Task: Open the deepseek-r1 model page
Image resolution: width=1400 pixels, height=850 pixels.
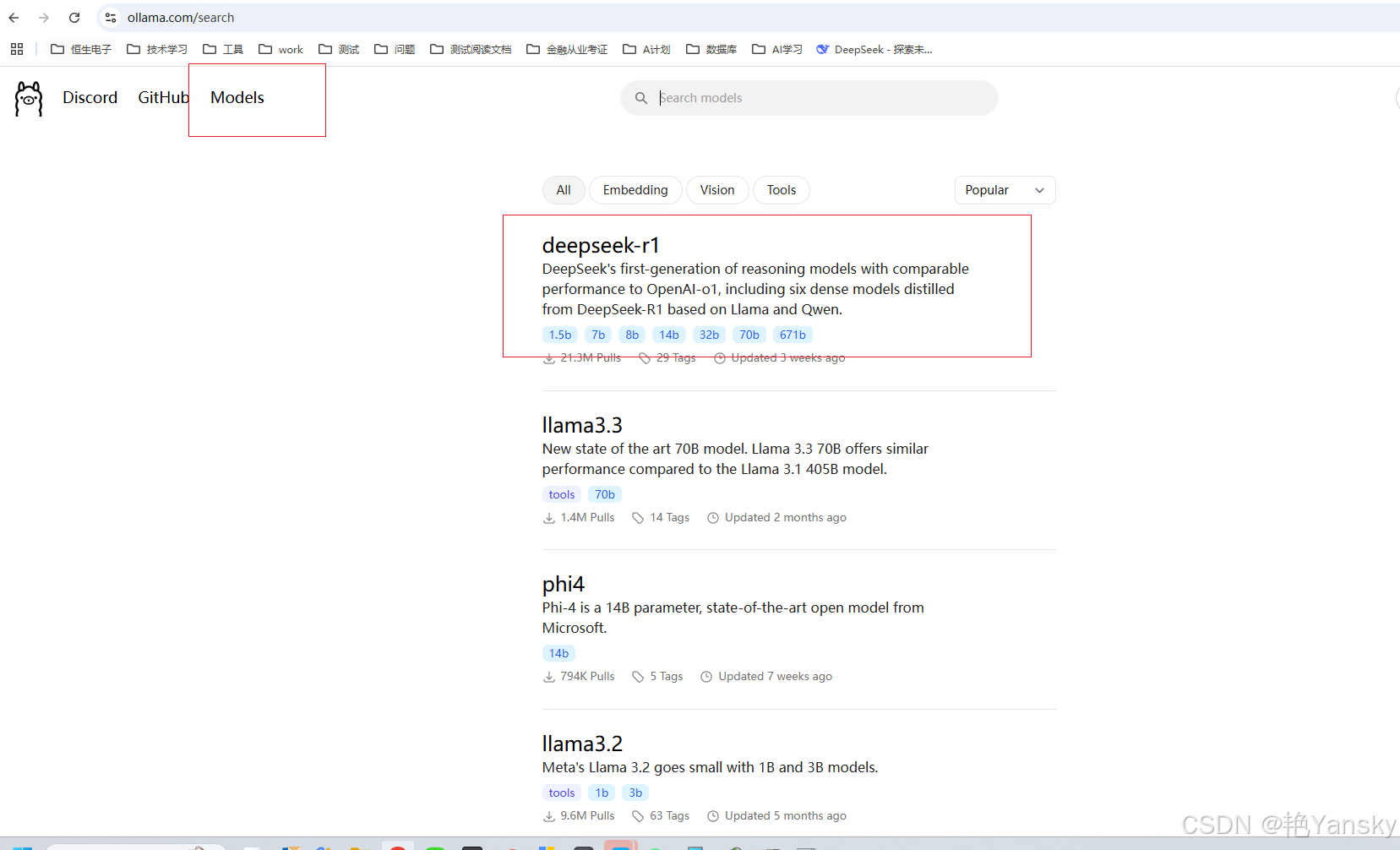Action: pos(601,245)
